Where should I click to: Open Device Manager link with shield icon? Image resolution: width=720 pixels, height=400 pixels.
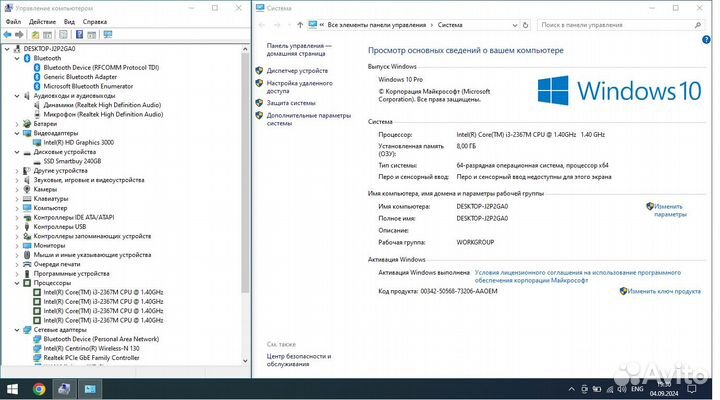[297, 71]
